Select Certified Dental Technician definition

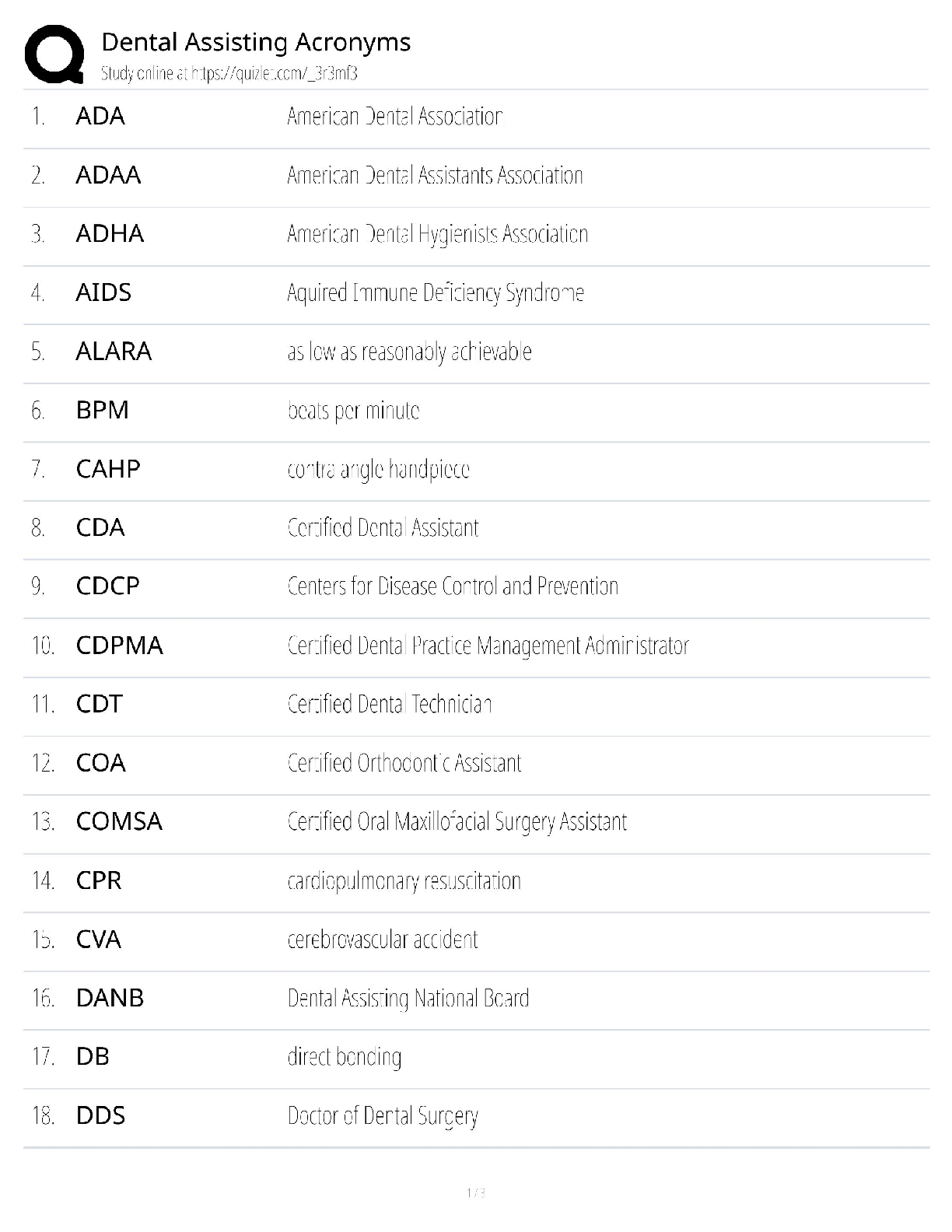[389, 704]
